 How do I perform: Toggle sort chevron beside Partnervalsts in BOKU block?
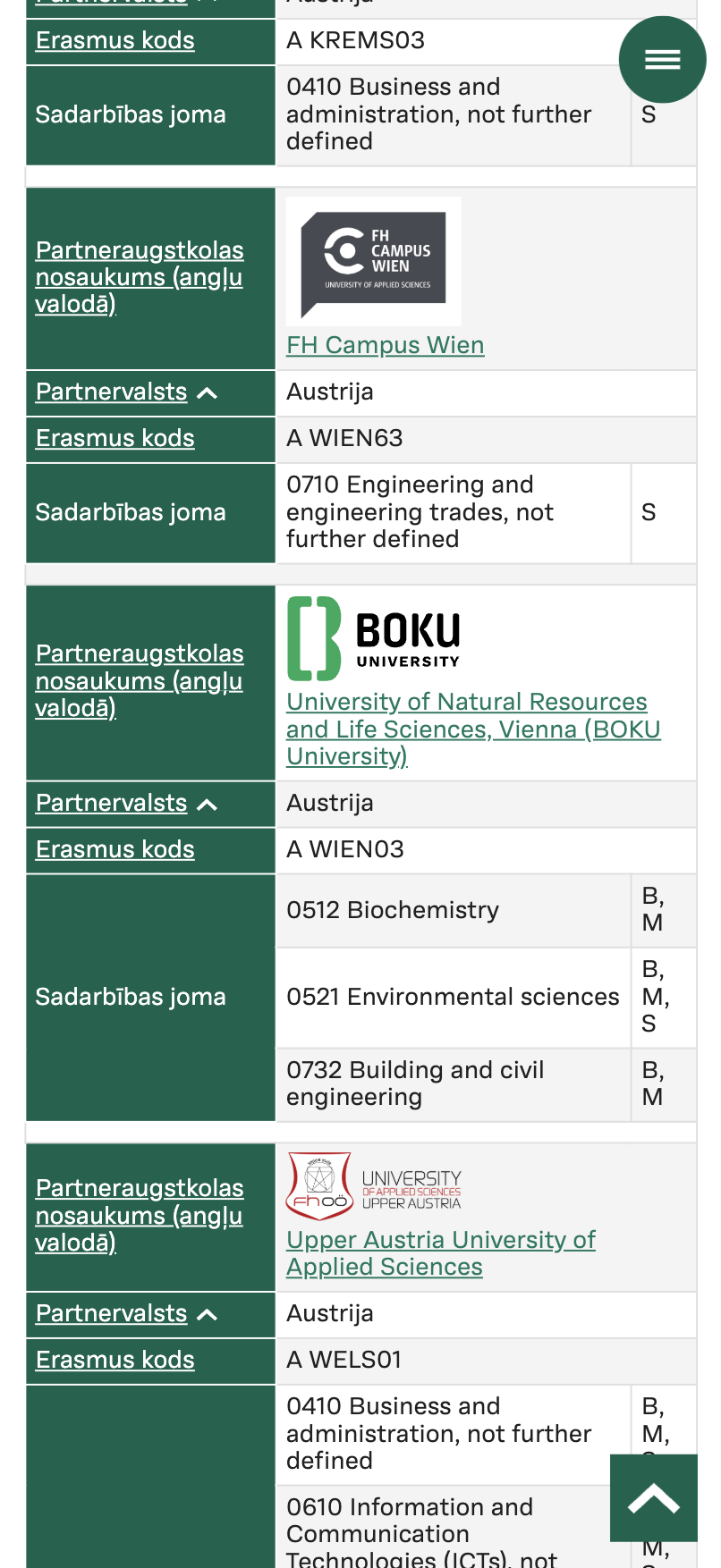(207, 805)
